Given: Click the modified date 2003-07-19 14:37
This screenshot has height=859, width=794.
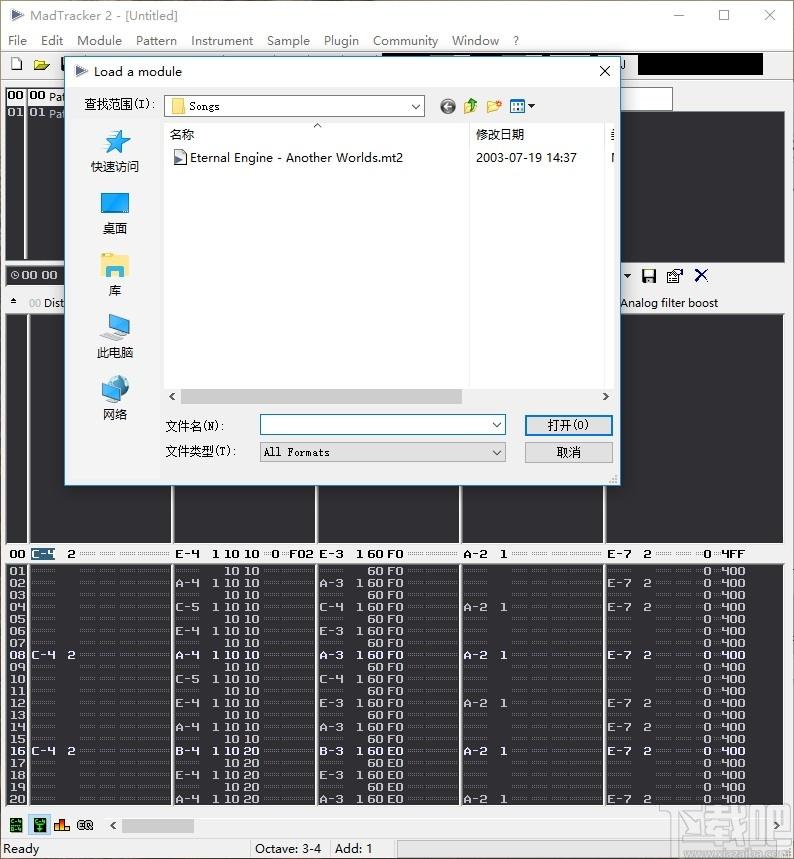Looking at the screenshot, I should click(x=526, y=158).
